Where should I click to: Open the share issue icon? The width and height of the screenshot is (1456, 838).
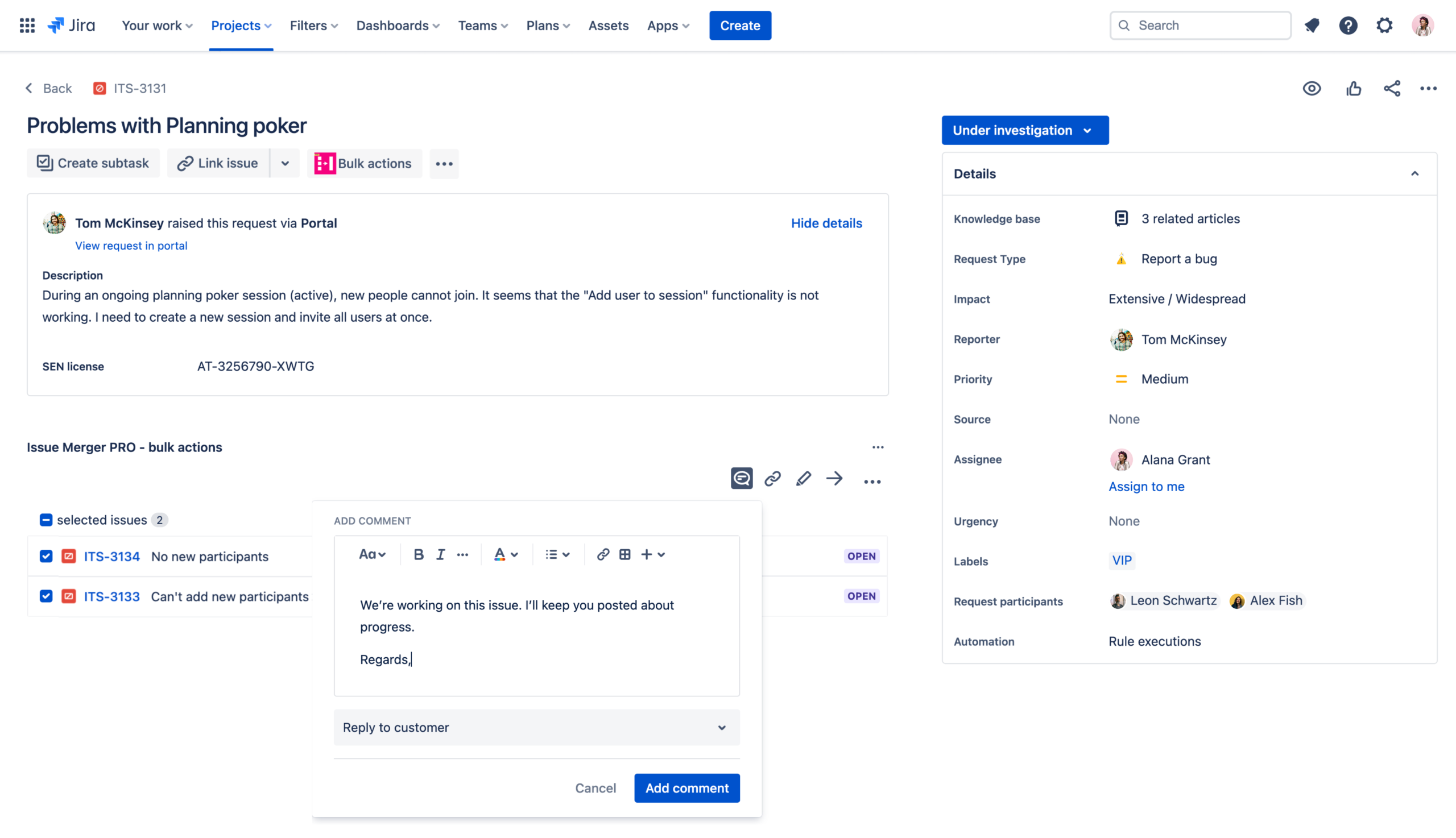[x=1392, y=89]
